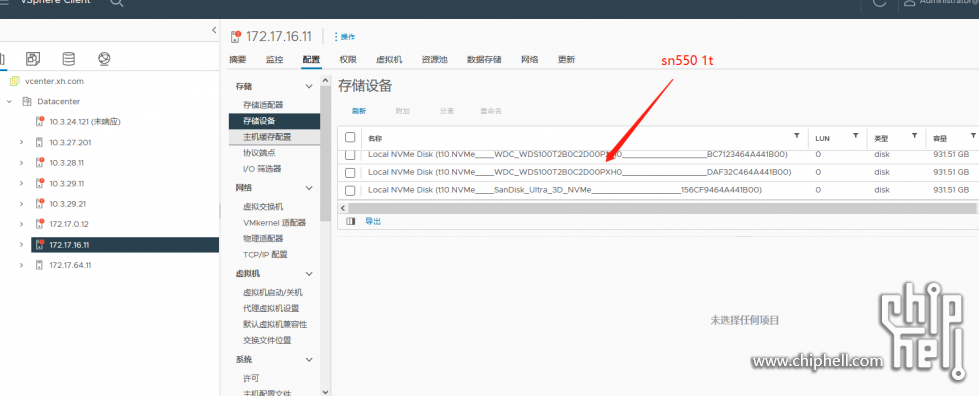Screen dimensions: 979x396
Task: Check the row ending DAF32C464A441B00
Action: pos(350,172)
